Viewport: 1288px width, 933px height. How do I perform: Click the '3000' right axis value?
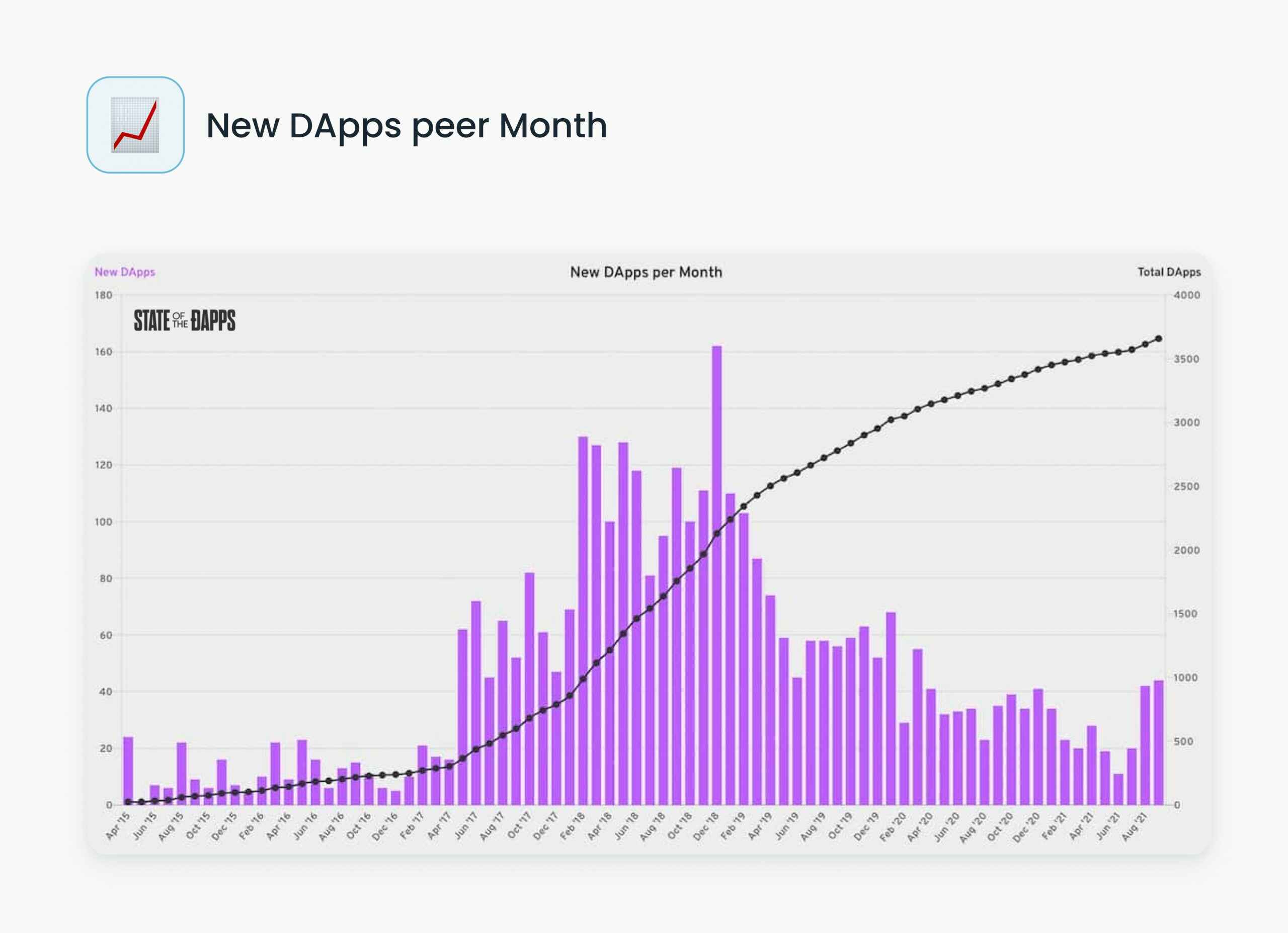click(x=1187, y=422)
